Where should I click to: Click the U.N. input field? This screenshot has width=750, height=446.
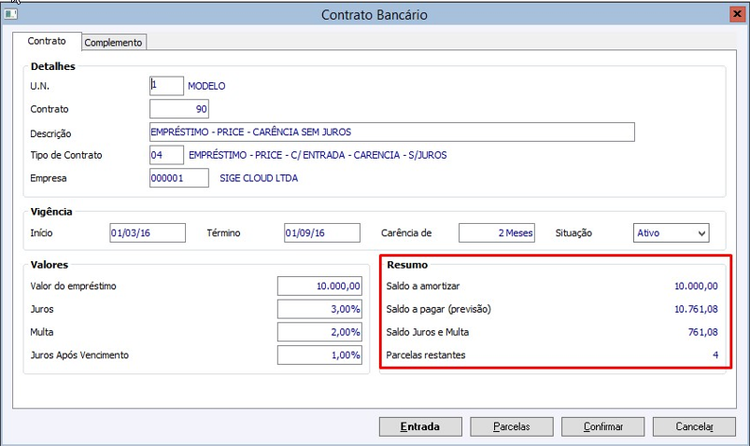[x=166, y=86]
